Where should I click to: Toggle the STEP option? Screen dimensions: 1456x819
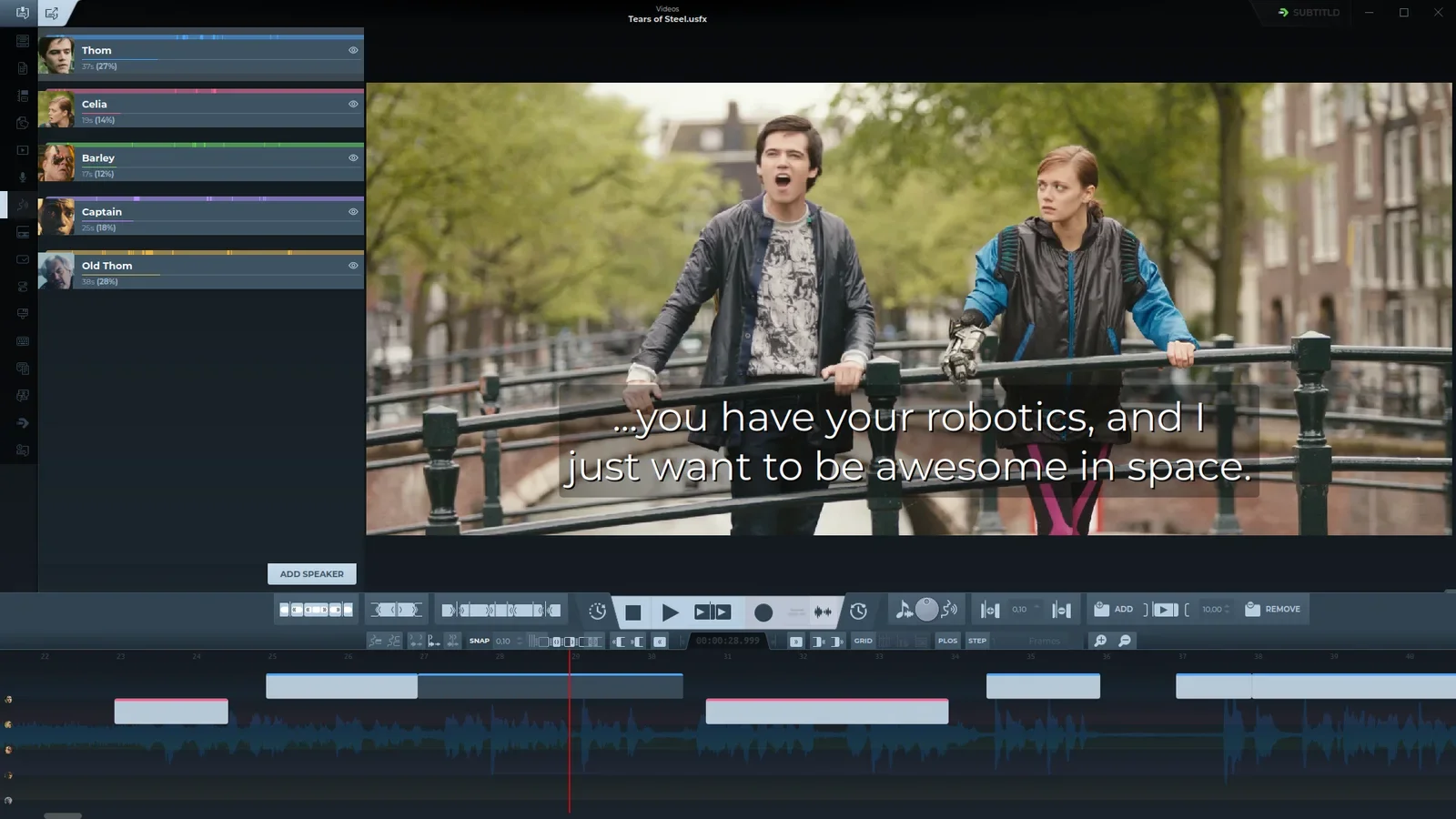click(977, 641)
